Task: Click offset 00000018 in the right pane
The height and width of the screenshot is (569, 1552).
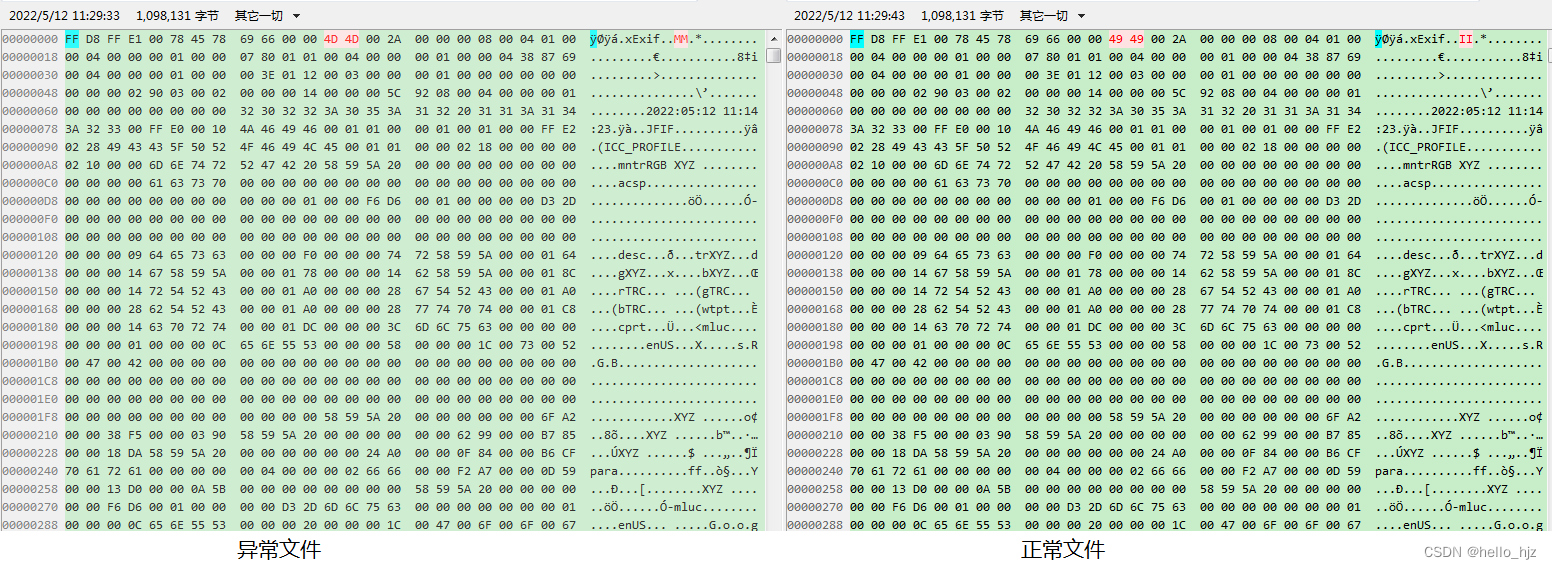Action: click(x=815, y=57)
